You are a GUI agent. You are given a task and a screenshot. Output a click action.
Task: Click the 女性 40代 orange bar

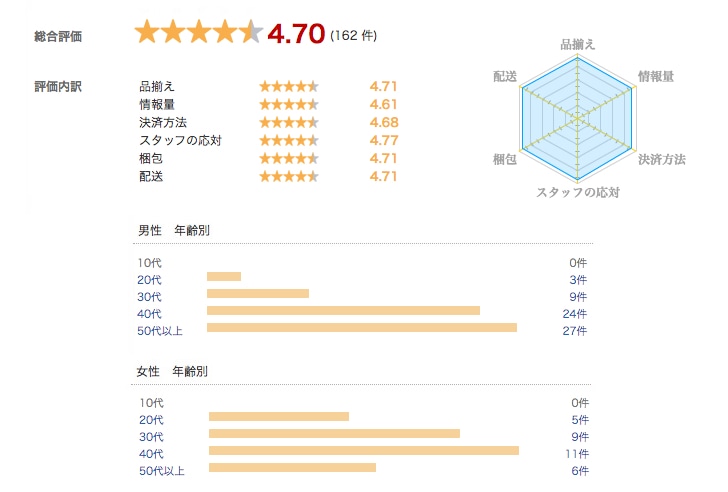click(363, 450)
